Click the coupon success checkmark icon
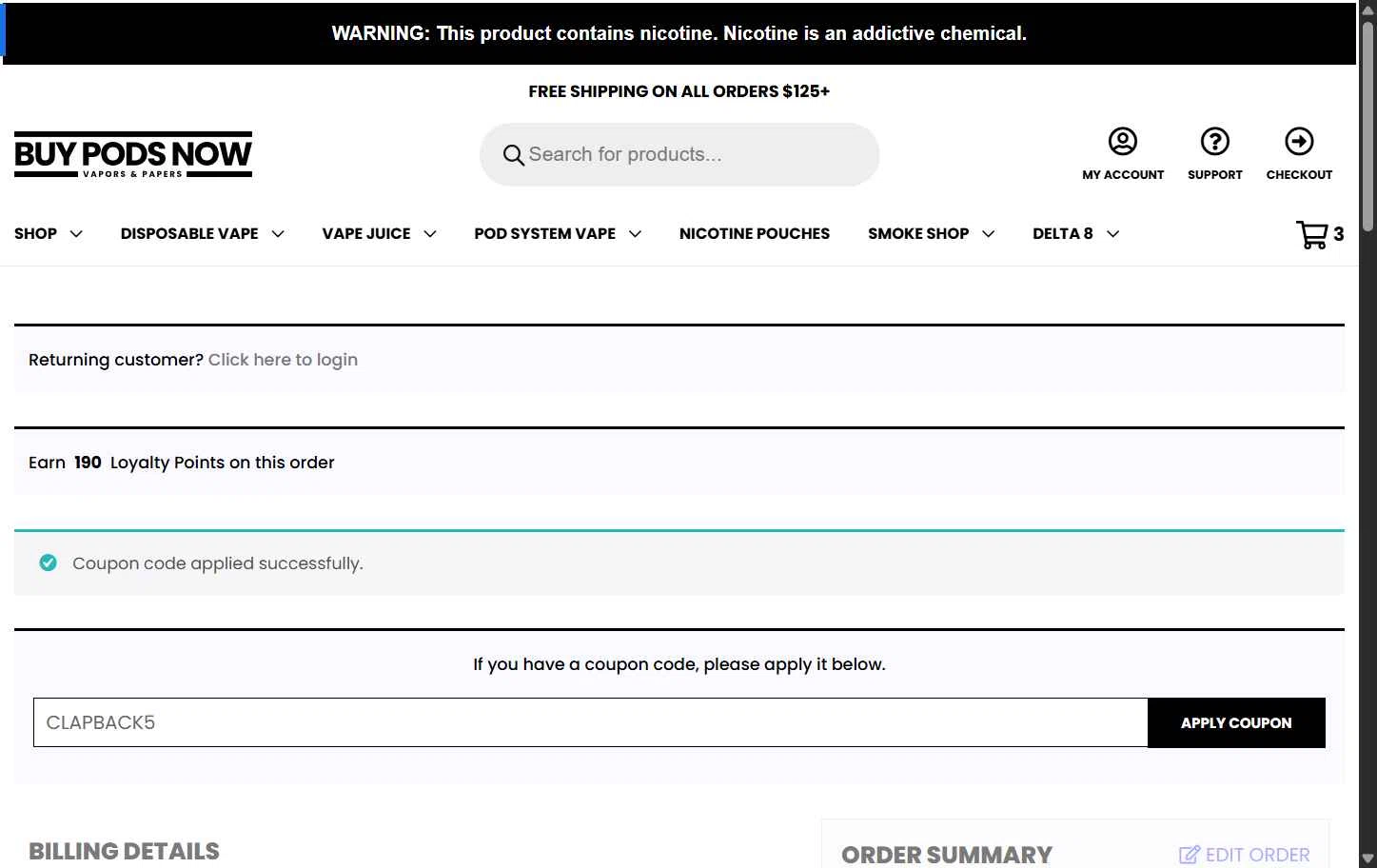This screenshot has width=1377, height=868. click(x=48, y=562)
